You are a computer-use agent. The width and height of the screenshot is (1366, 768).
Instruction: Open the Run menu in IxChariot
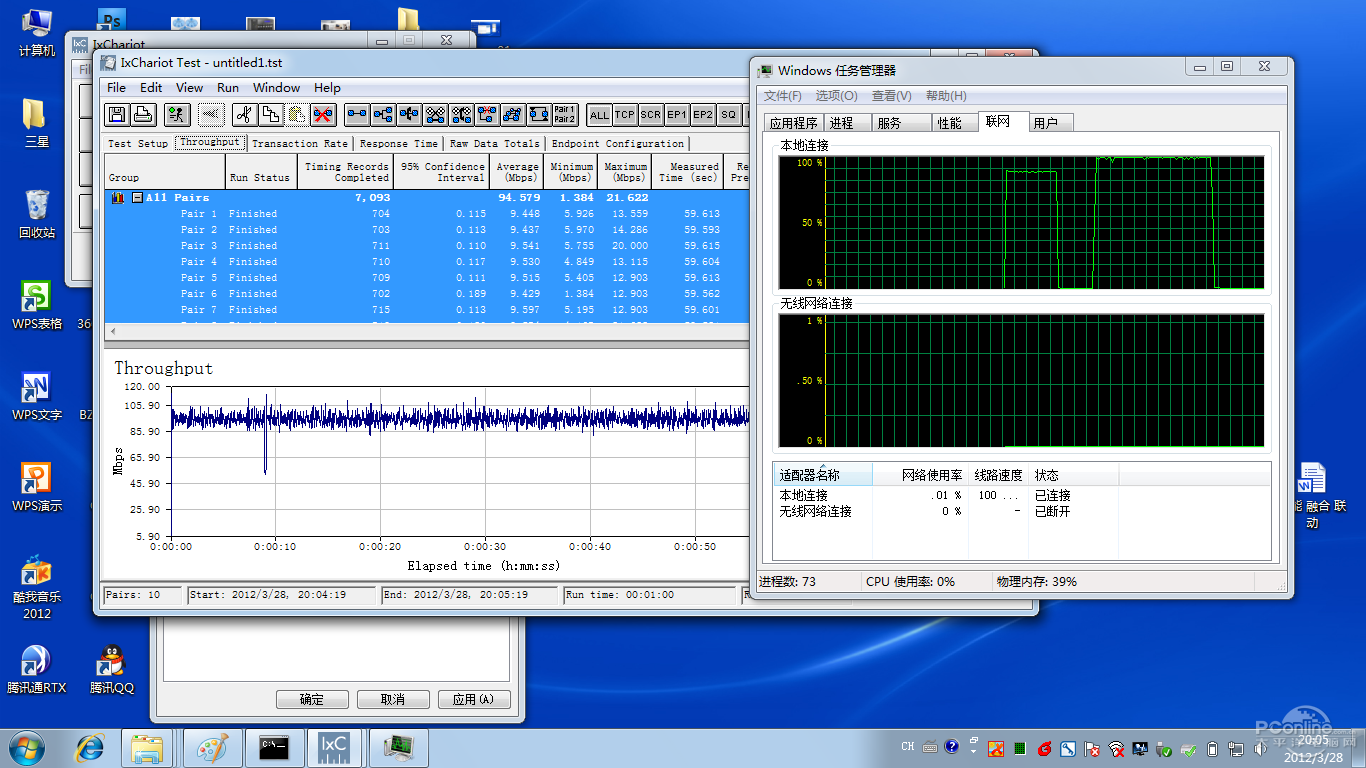coord(228,87)
